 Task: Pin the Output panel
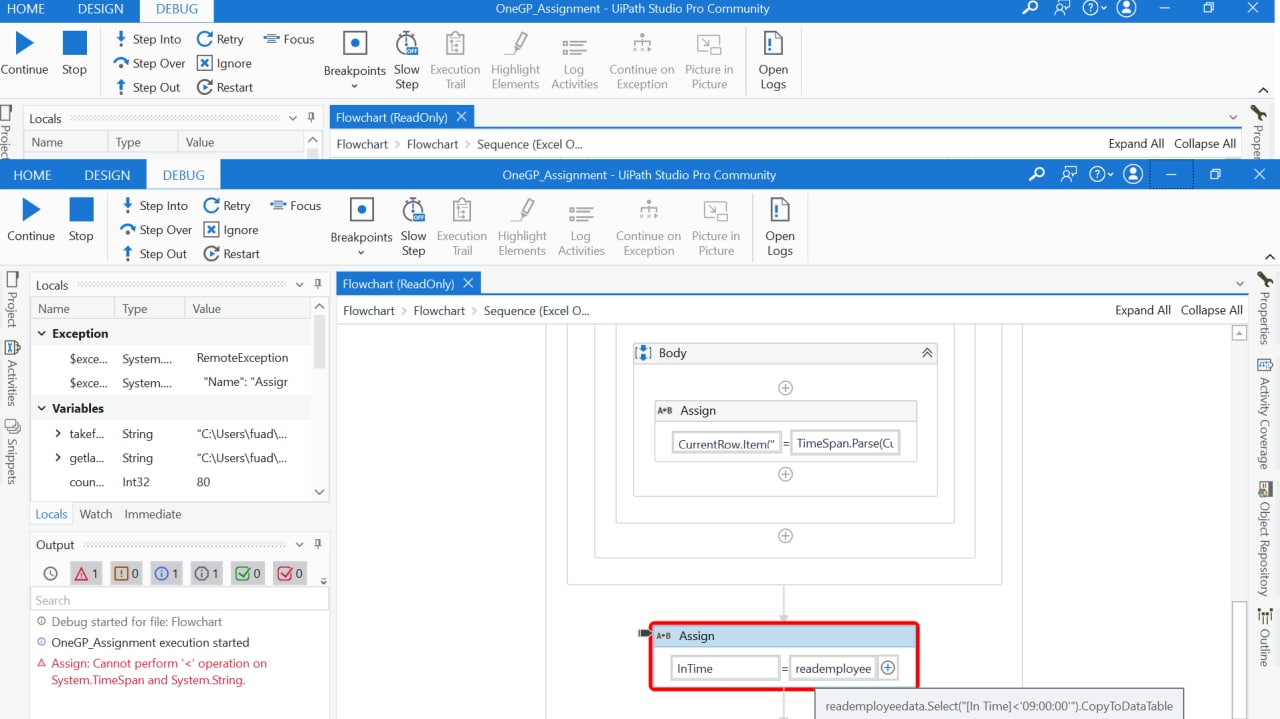(318, 545)
